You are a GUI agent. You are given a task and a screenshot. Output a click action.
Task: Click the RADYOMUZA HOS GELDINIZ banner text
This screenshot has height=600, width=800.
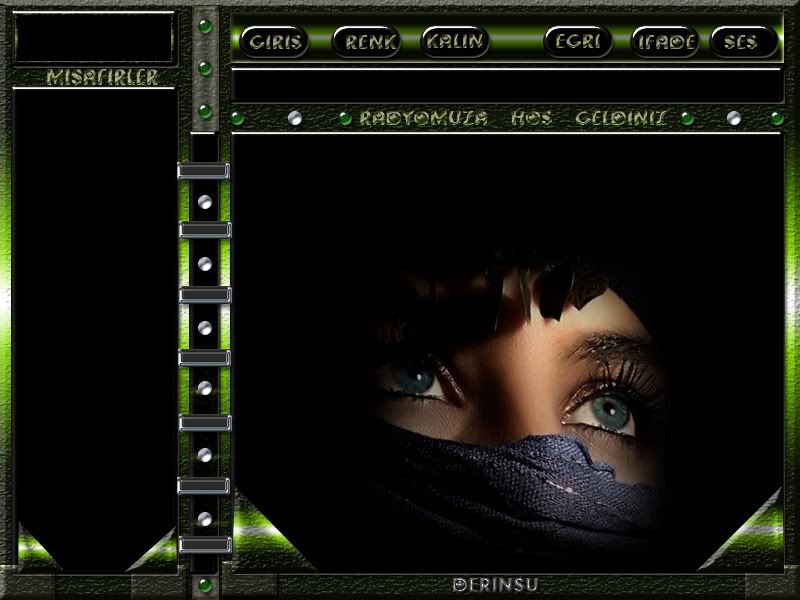point(513,118)
